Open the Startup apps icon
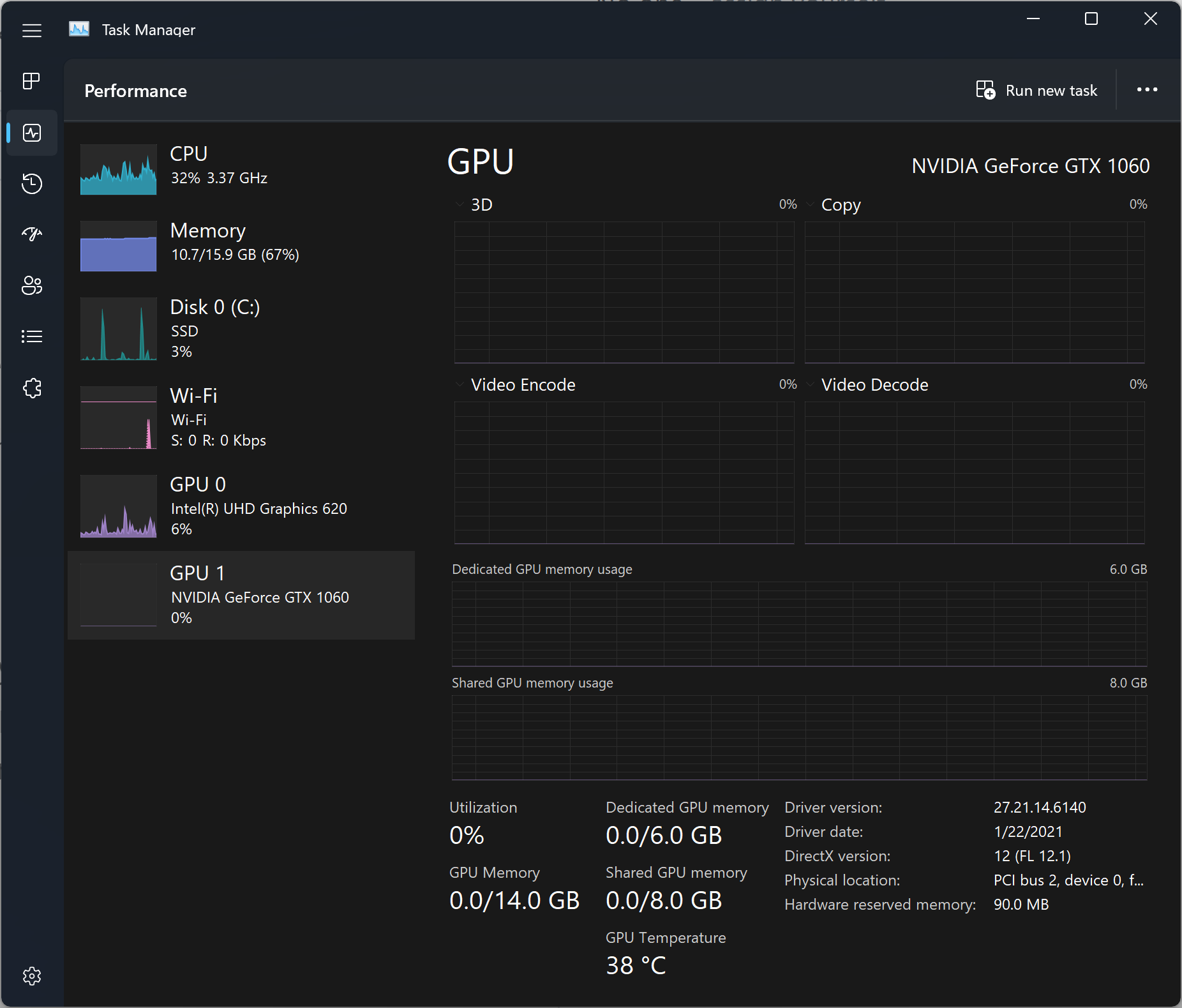The width and height of the screenshot is (1182, 1008). (x=32, y=234)
